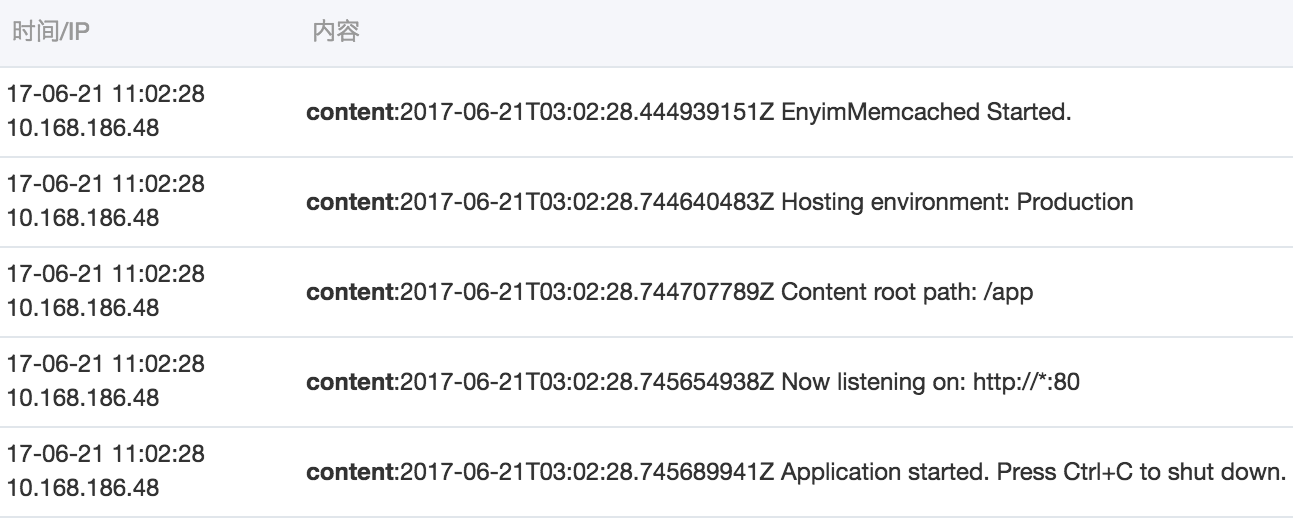Click the 2017-06-21T03:02:28.745654938Z timestamp text
This screenshot has width=1293, height=518.
pyautogui.click(x=587, y=382)
